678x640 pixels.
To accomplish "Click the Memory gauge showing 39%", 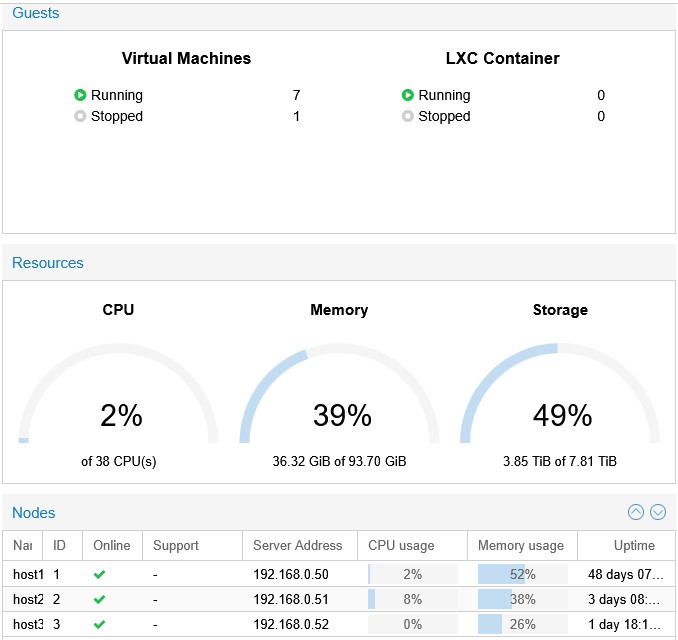I will 339,400.
